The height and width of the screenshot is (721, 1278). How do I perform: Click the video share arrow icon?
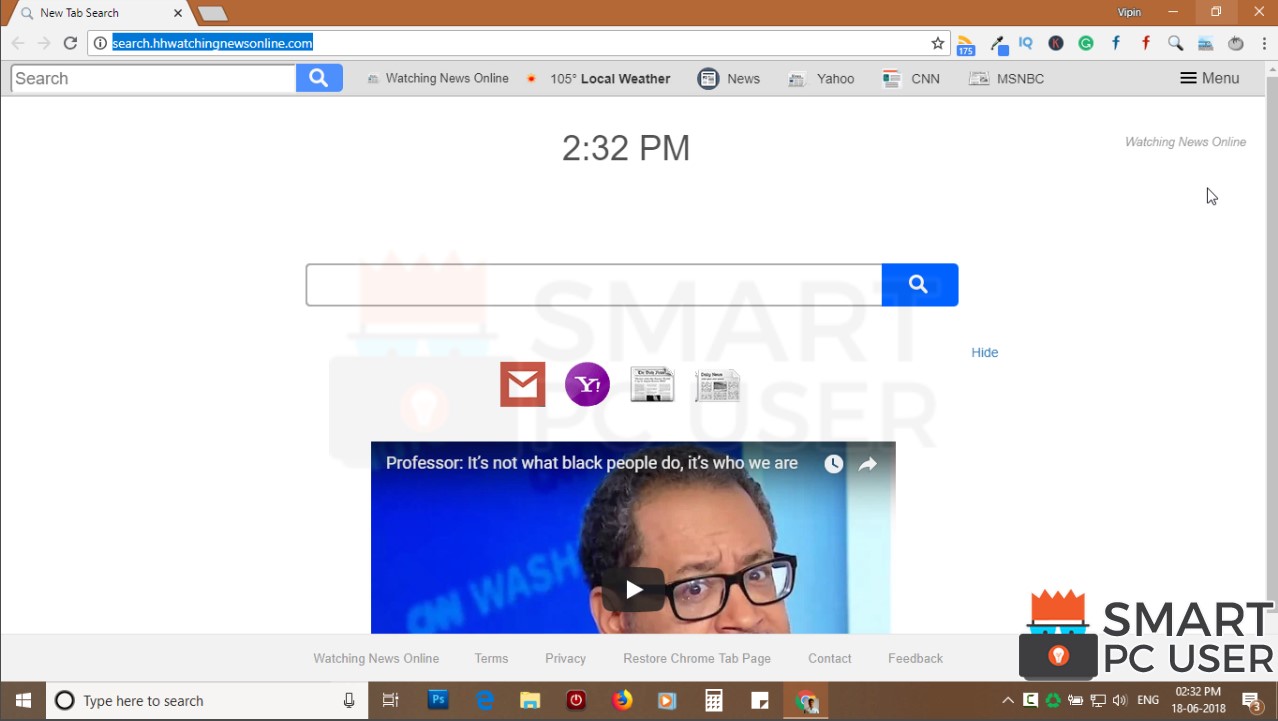[x=868, y=464]
